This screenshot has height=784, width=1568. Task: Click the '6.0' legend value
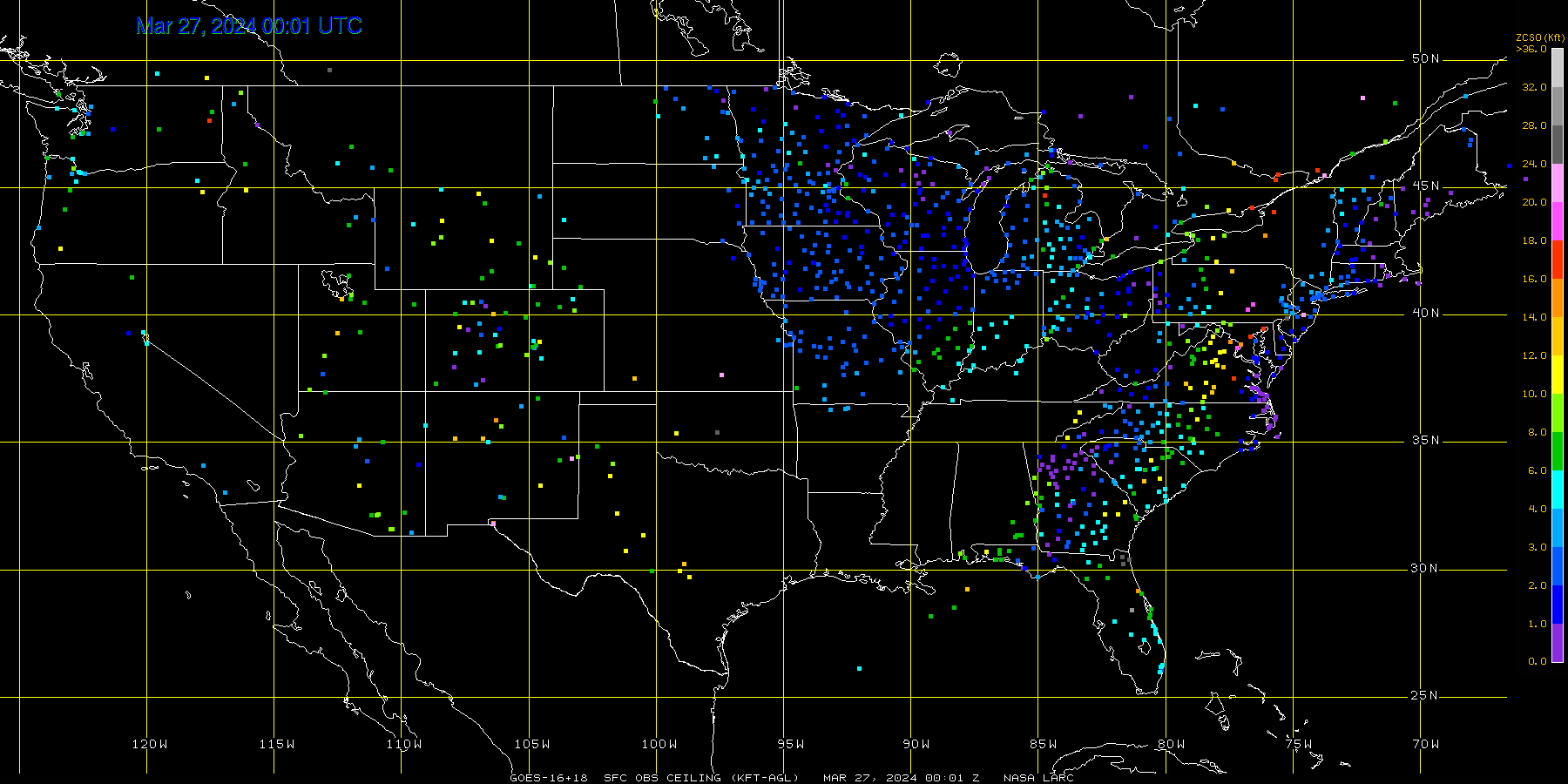(1538, 470)
